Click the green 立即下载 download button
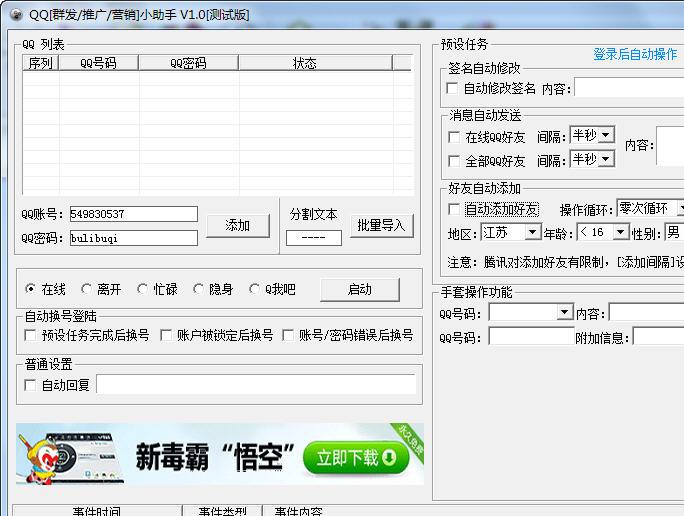The height and width of the screenshot is (516, 684). pos(357,457)
